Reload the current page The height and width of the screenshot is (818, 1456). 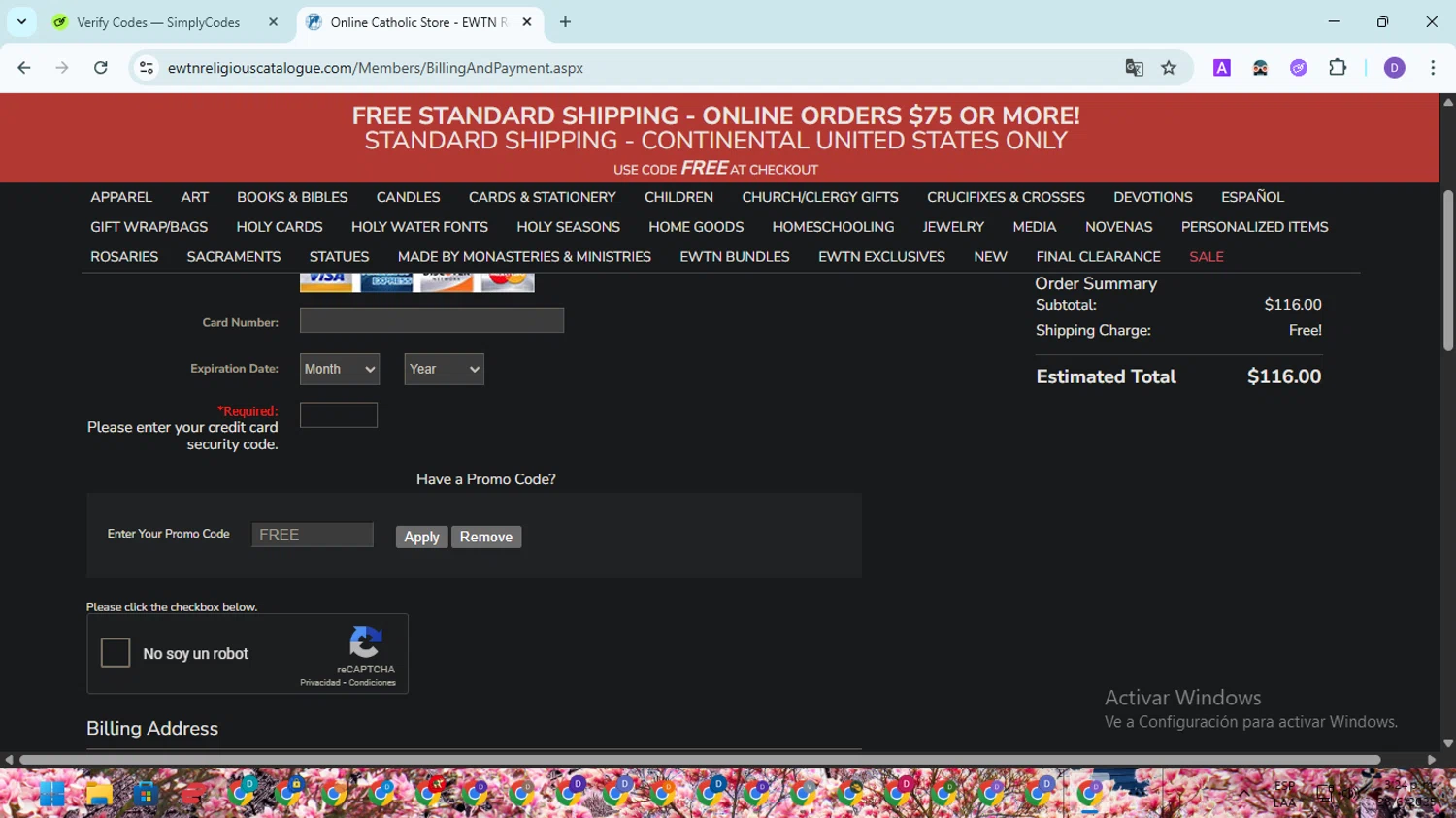click(x=101, y=68)
